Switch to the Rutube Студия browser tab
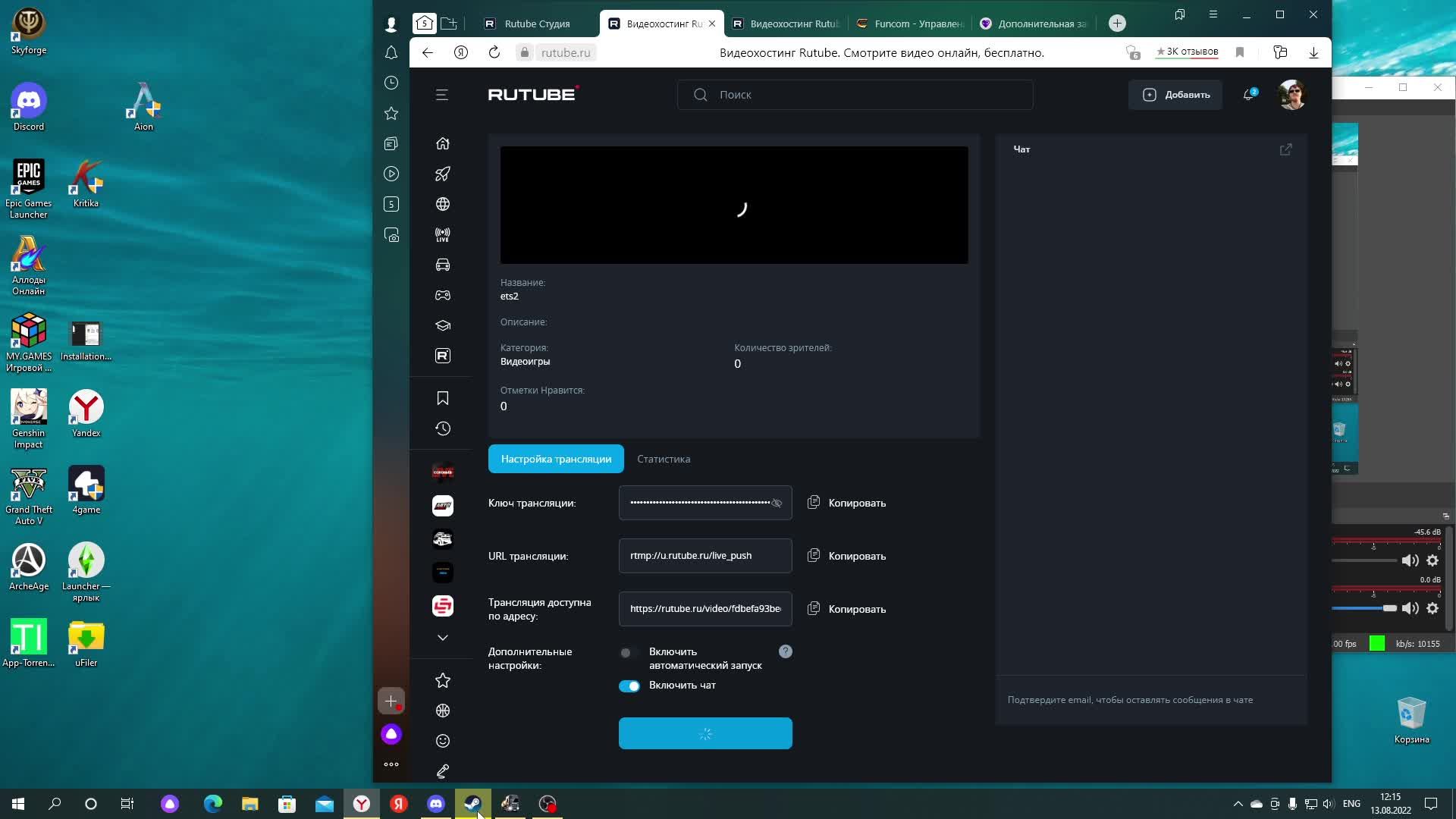Screen dimensions: 1456x819 (x=536, y=24)
